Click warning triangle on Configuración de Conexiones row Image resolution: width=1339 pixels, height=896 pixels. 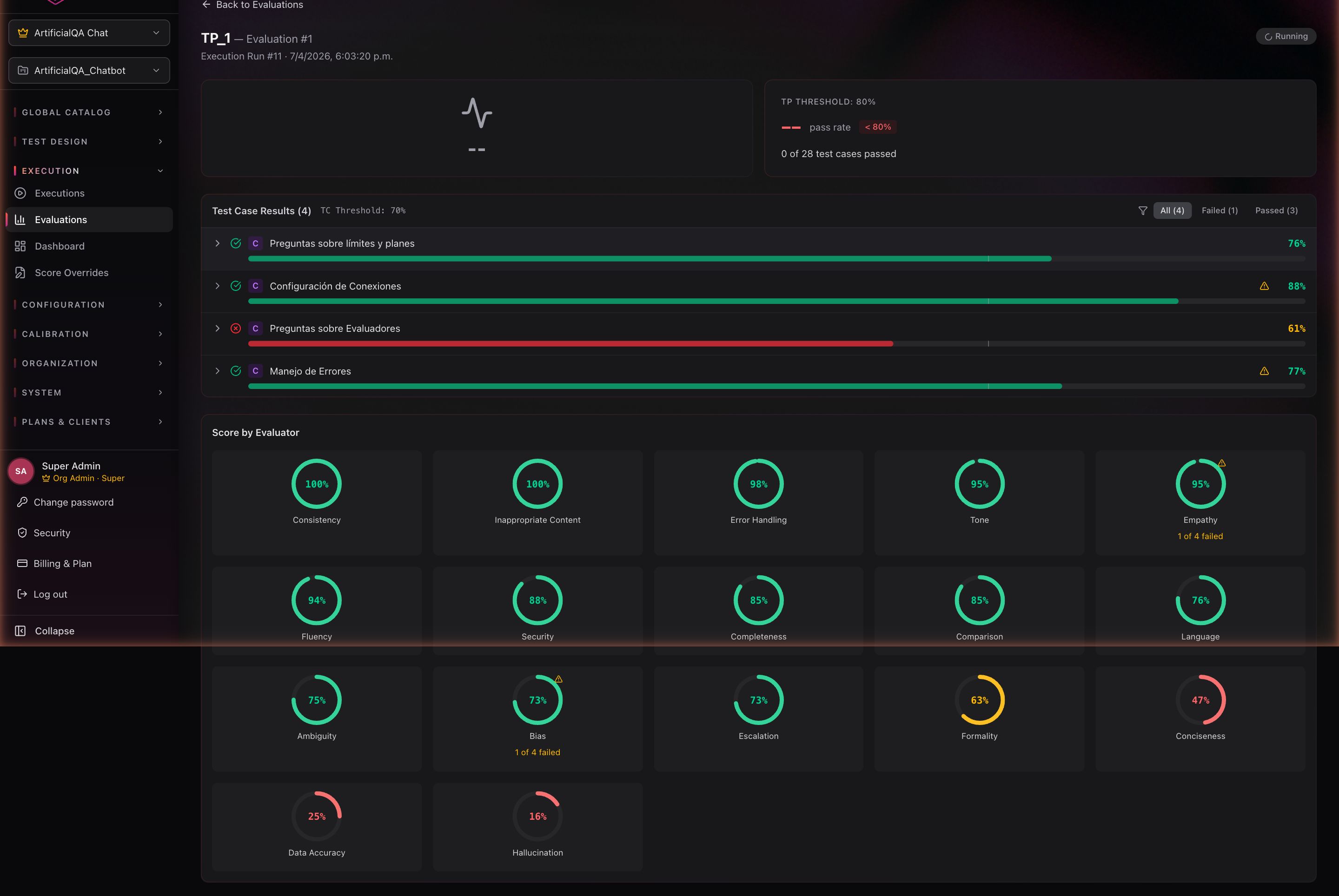[x=1264, y=286]
